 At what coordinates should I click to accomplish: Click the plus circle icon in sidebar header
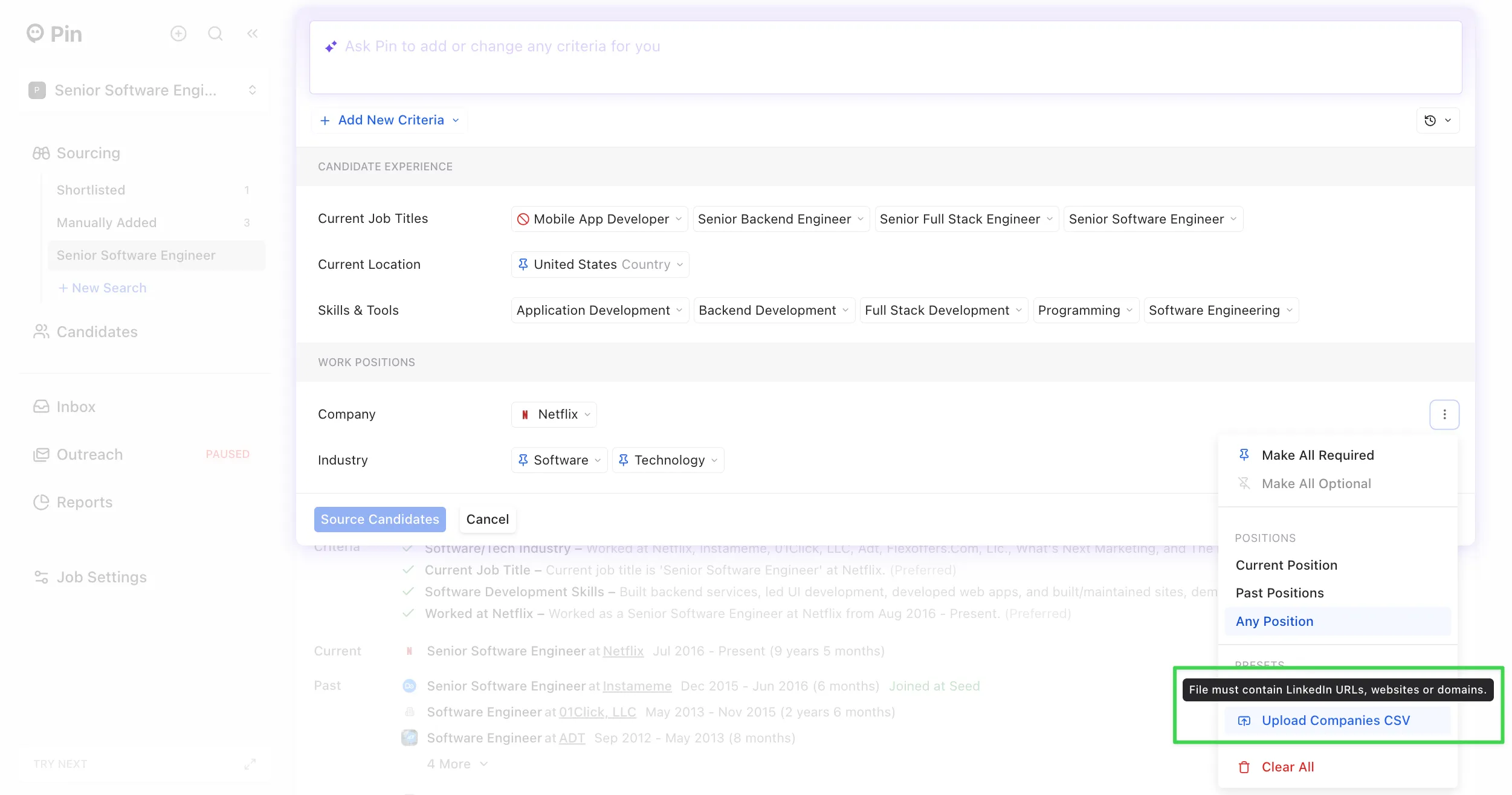tap(178, 33)
